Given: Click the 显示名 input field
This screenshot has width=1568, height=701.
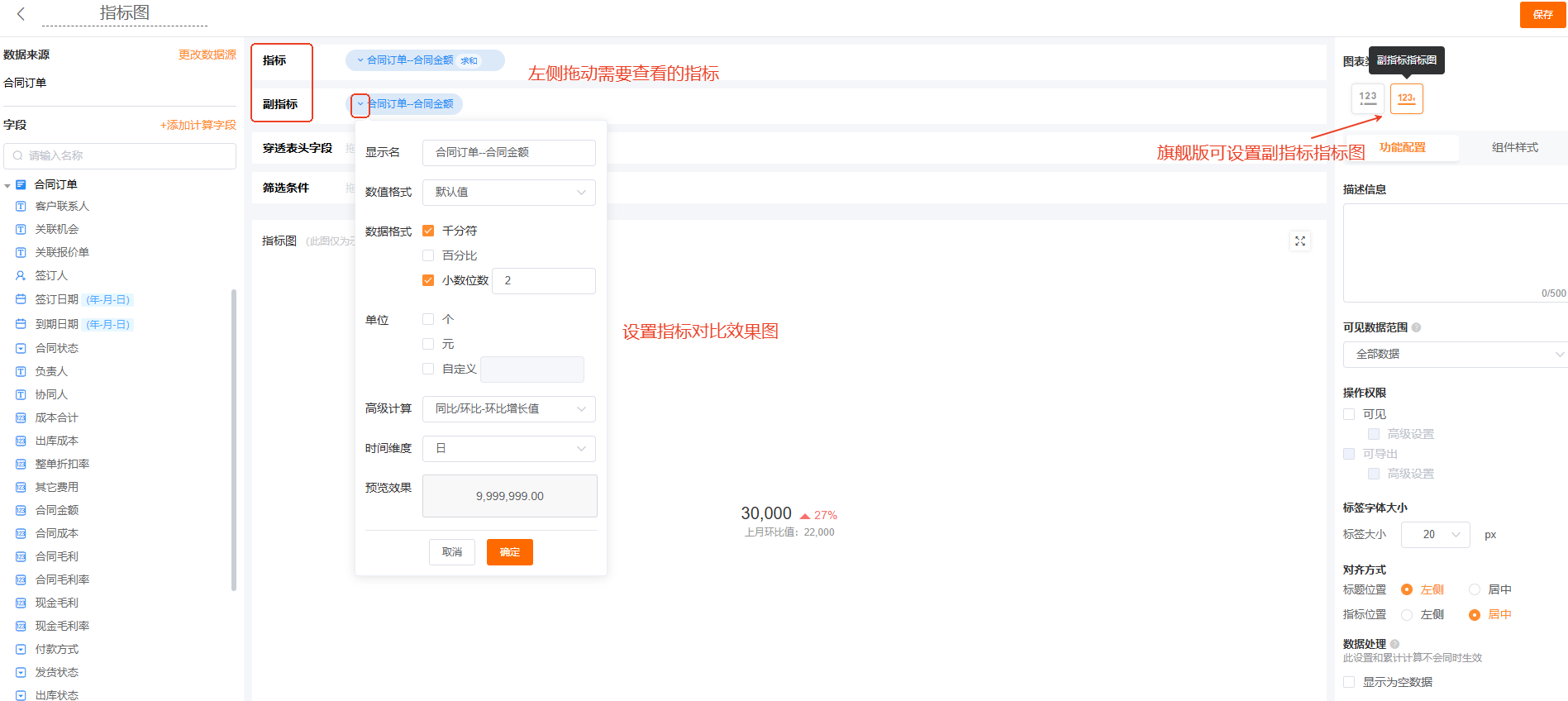Looking at the screenshot, I should click(508, 152).
